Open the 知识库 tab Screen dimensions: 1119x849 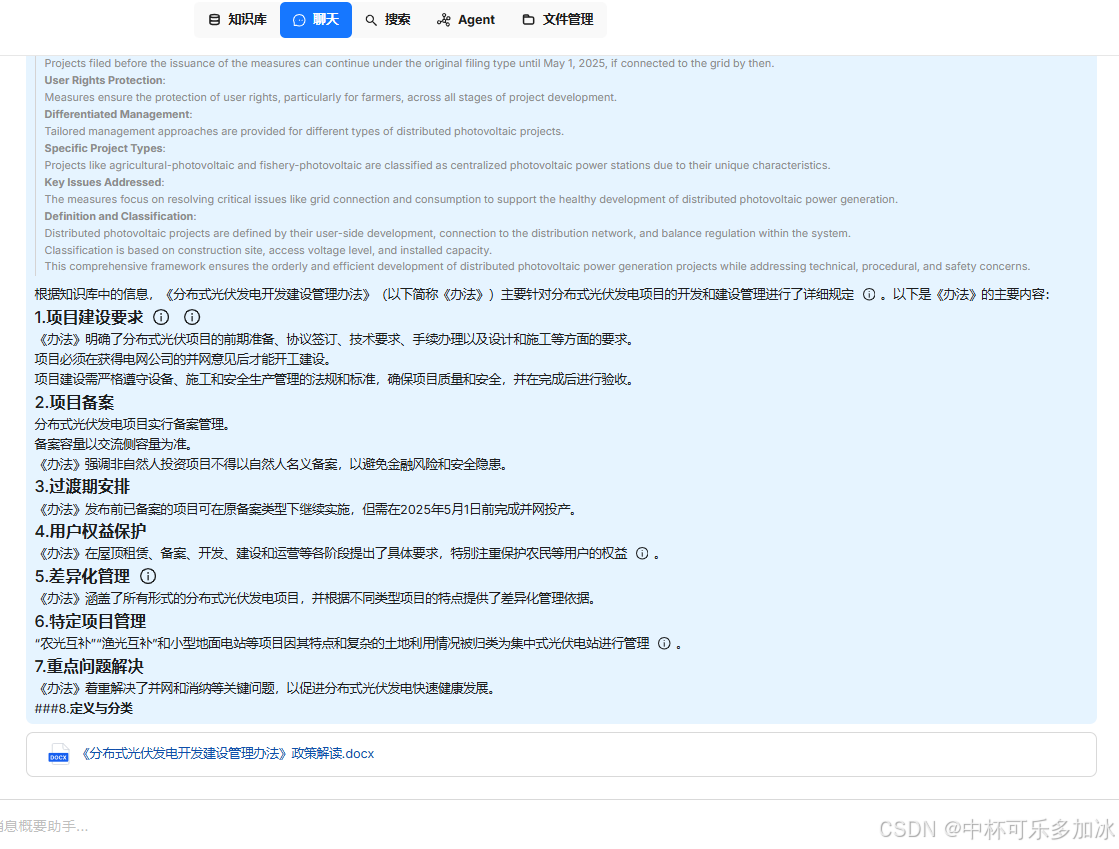237,20
